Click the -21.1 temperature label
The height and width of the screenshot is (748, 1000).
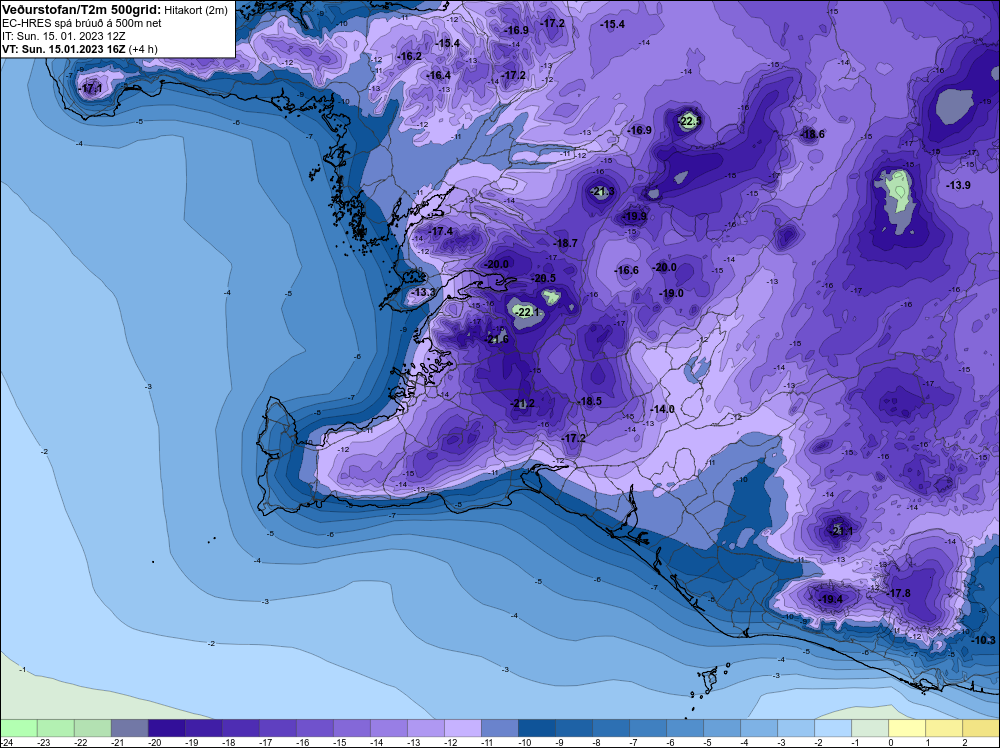841,531
